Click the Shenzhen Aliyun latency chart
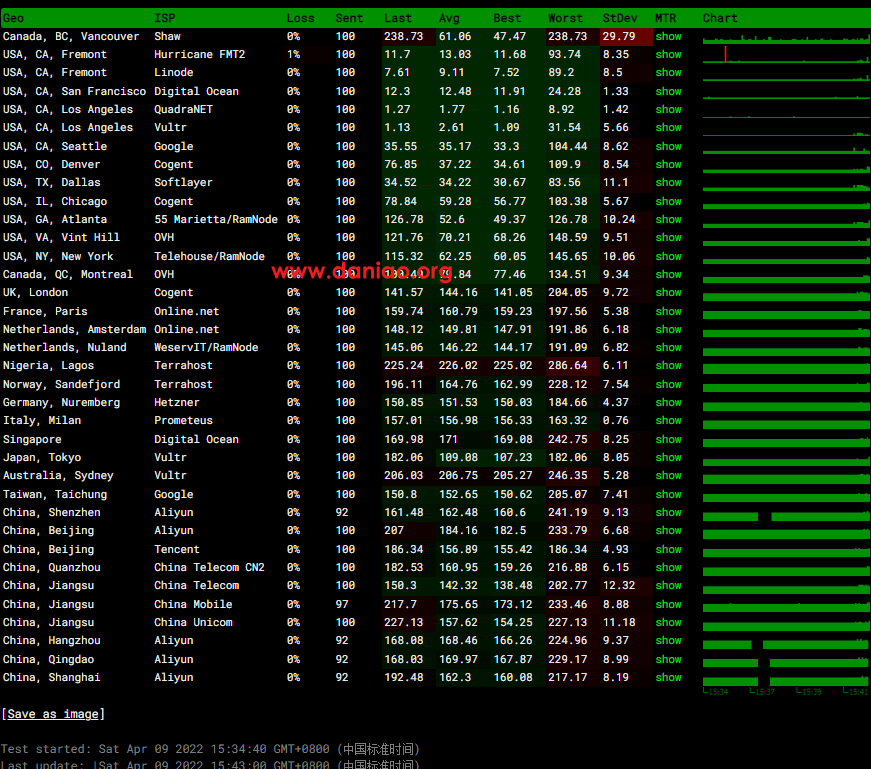 (x=786, y=516)
